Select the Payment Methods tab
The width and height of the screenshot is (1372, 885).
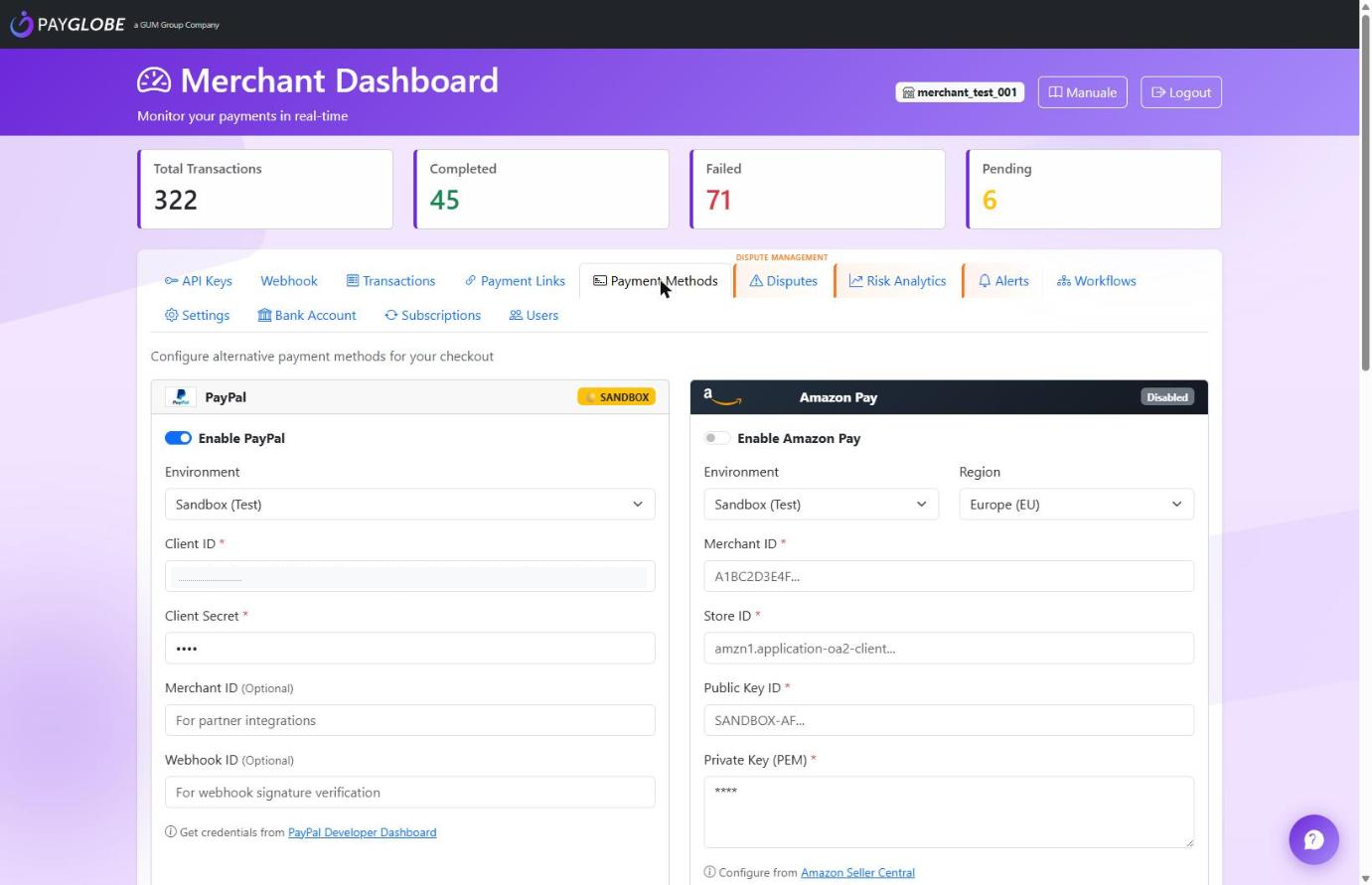pyautogui.click(x=656, y=281)
